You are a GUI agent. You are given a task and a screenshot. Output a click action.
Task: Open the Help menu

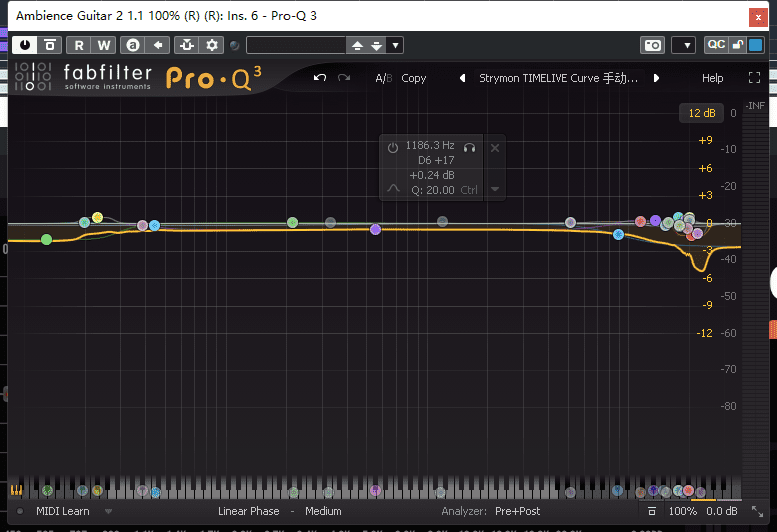(712, 78)
